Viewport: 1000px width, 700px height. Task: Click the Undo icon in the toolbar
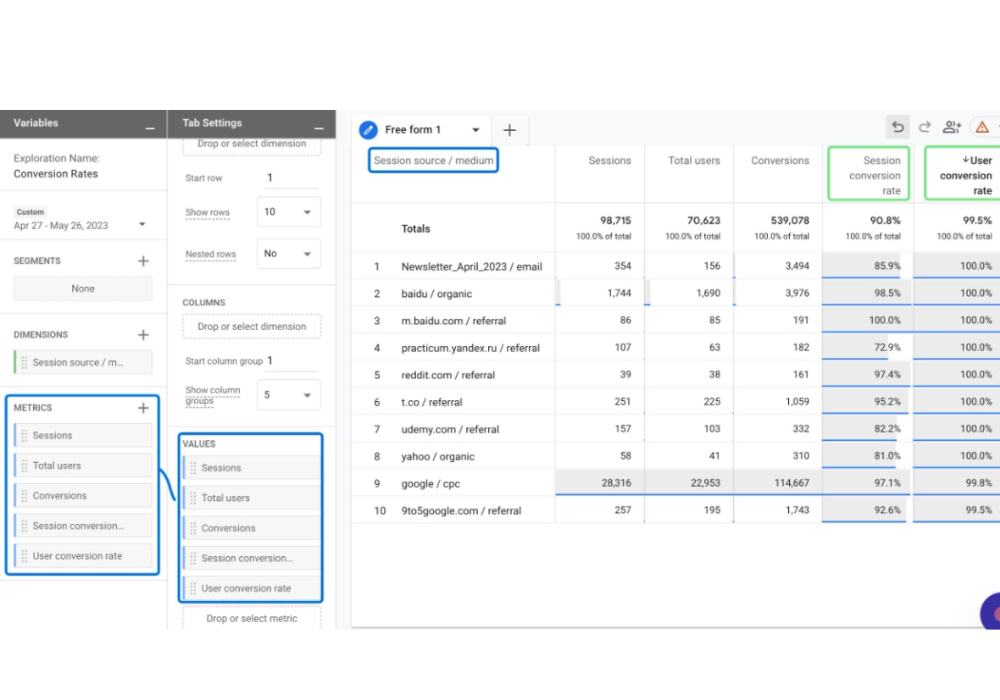898,127
